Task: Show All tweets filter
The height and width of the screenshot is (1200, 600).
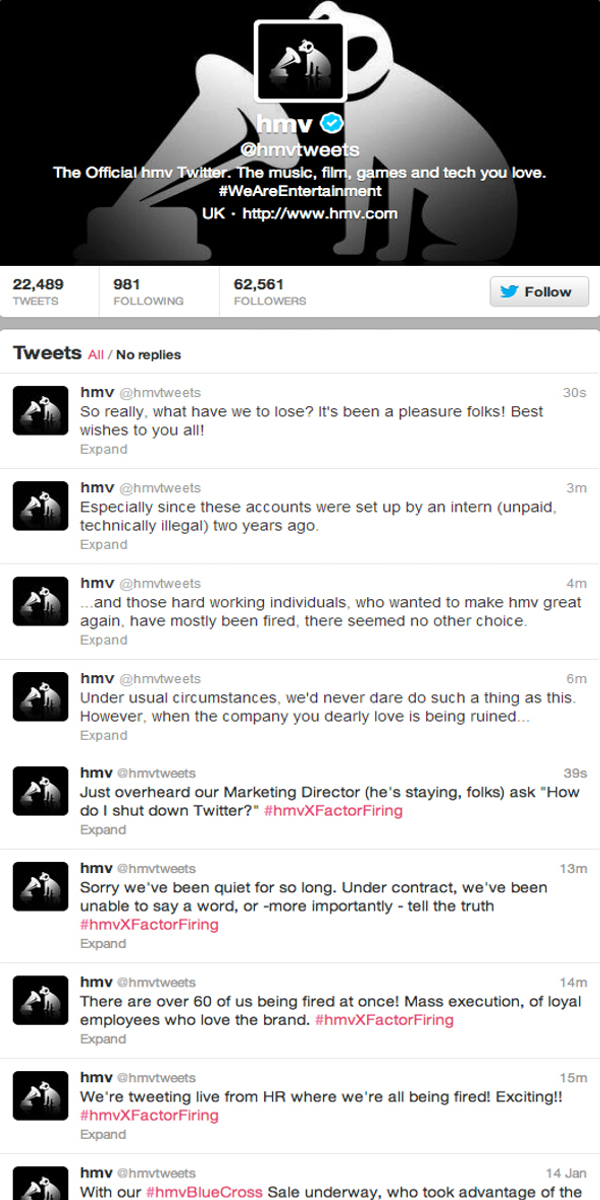Action: point(96,355)
